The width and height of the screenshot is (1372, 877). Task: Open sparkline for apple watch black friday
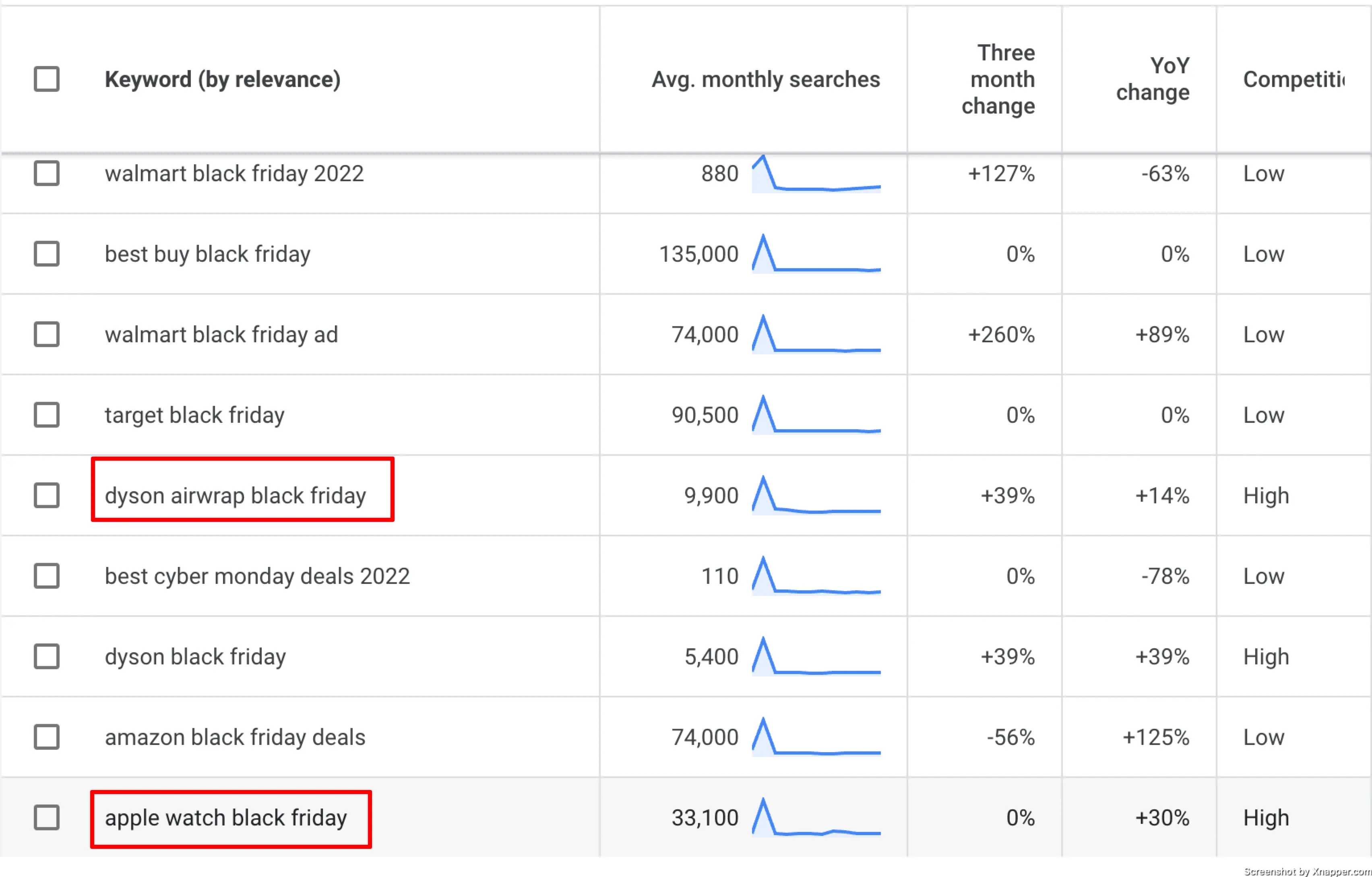tap(816, 818)
